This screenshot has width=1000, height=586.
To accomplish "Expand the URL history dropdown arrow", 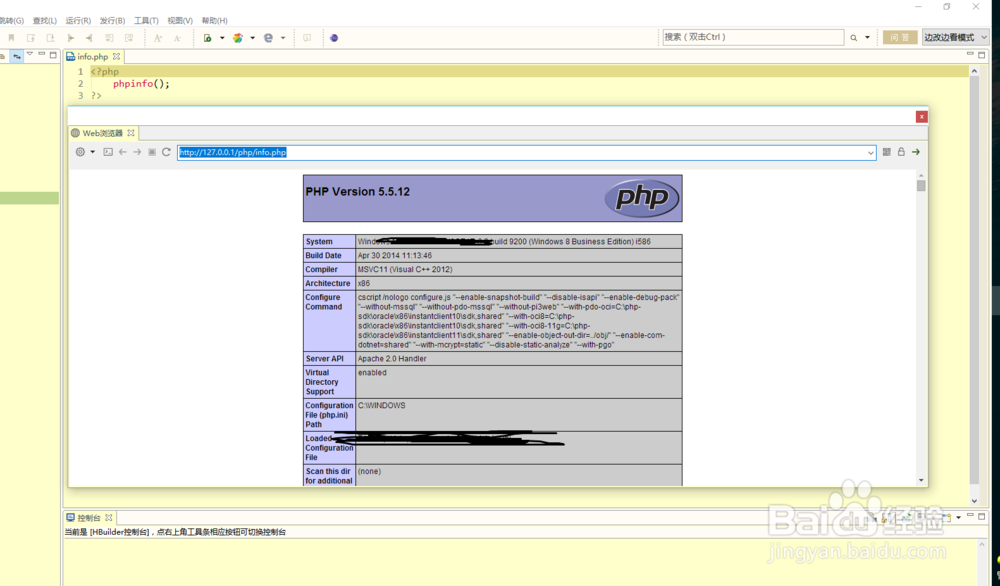I will [871, 153].
